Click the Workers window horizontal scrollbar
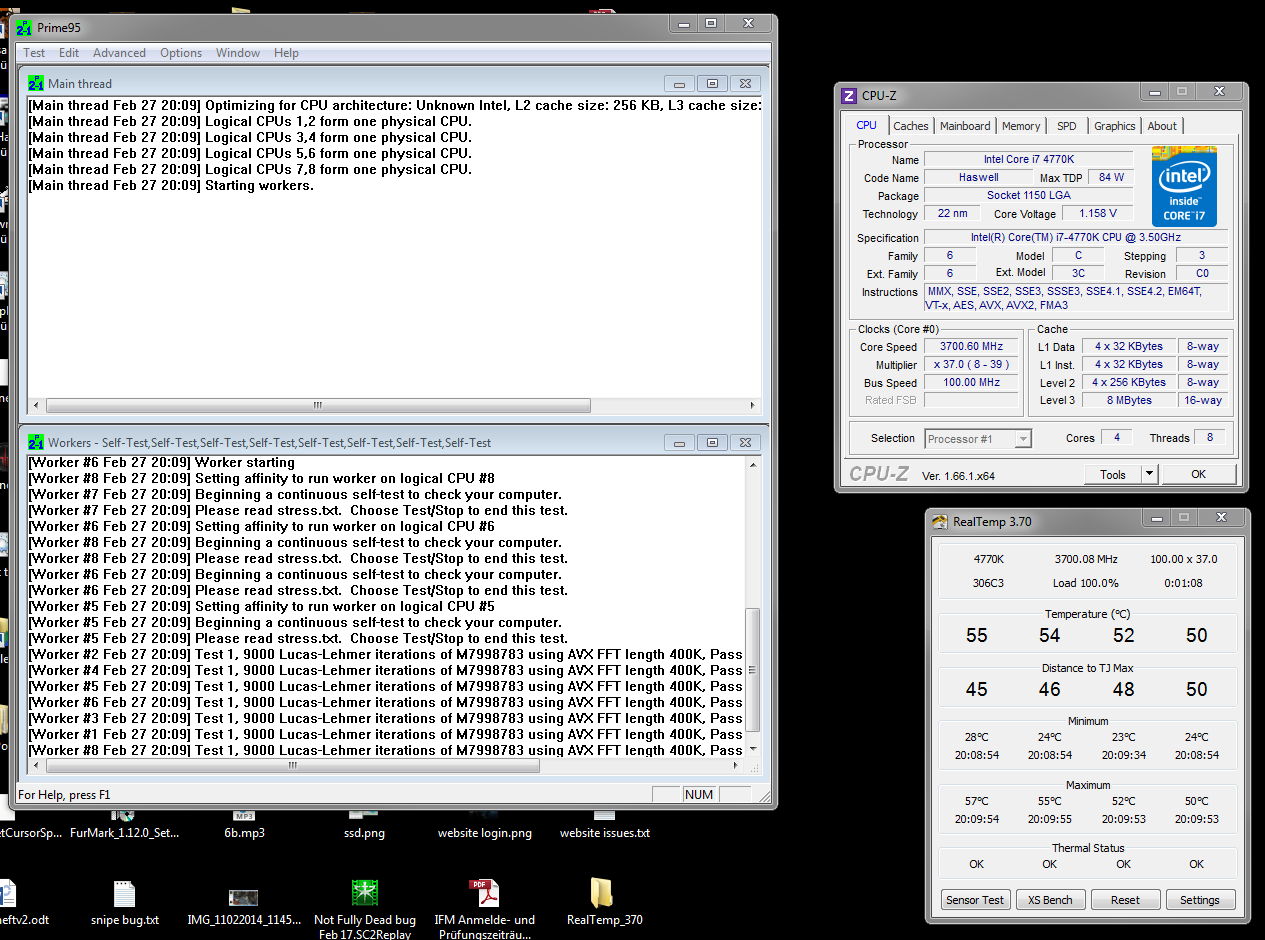Image resolution: width=1265 pixels, height=940 pixels. [292, 766]
